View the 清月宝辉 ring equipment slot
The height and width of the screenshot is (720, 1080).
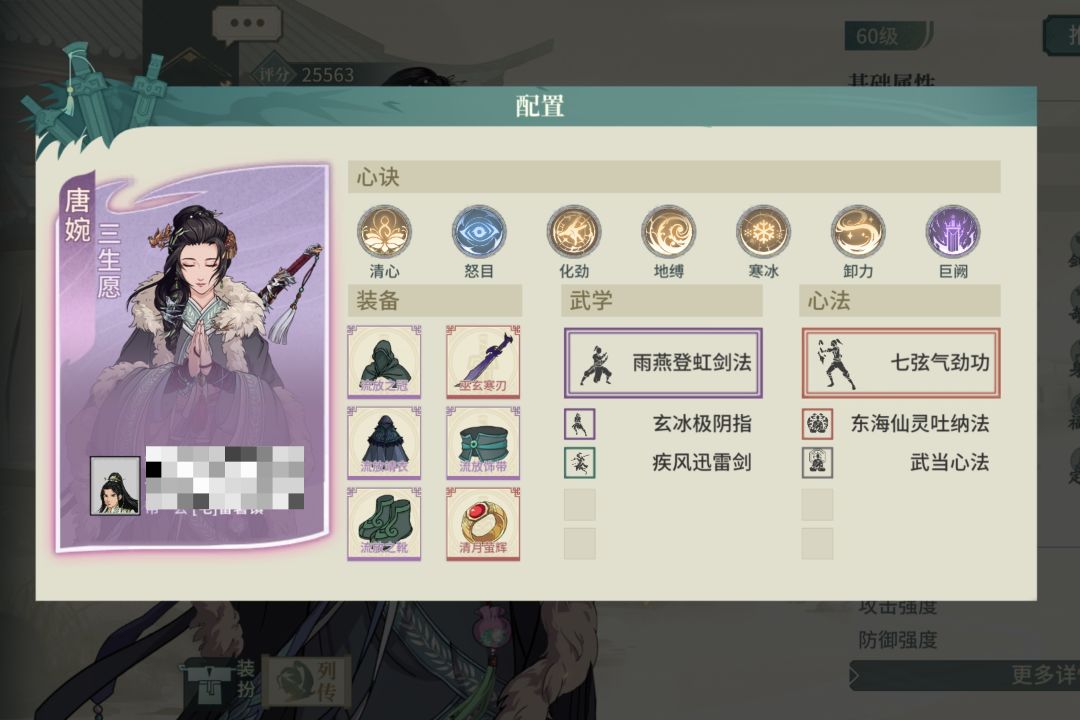point(483,524)
